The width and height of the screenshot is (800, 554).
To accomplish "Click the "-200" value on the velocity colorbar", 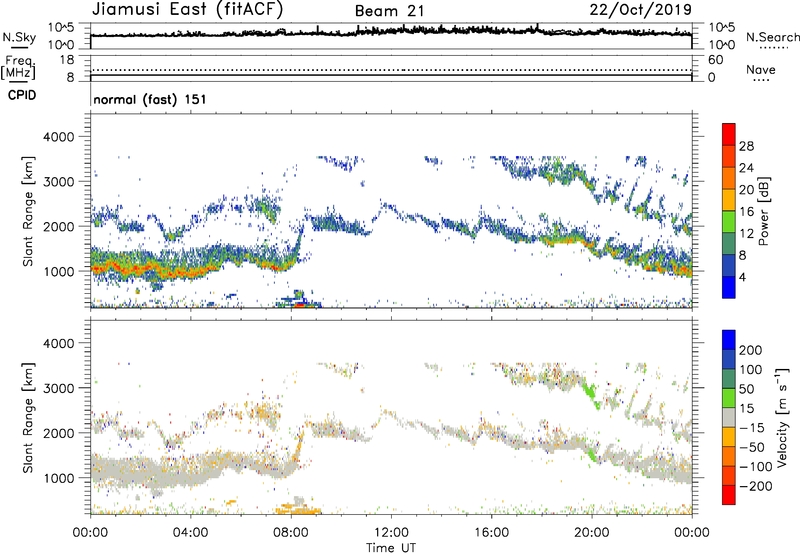I will 755,486.
